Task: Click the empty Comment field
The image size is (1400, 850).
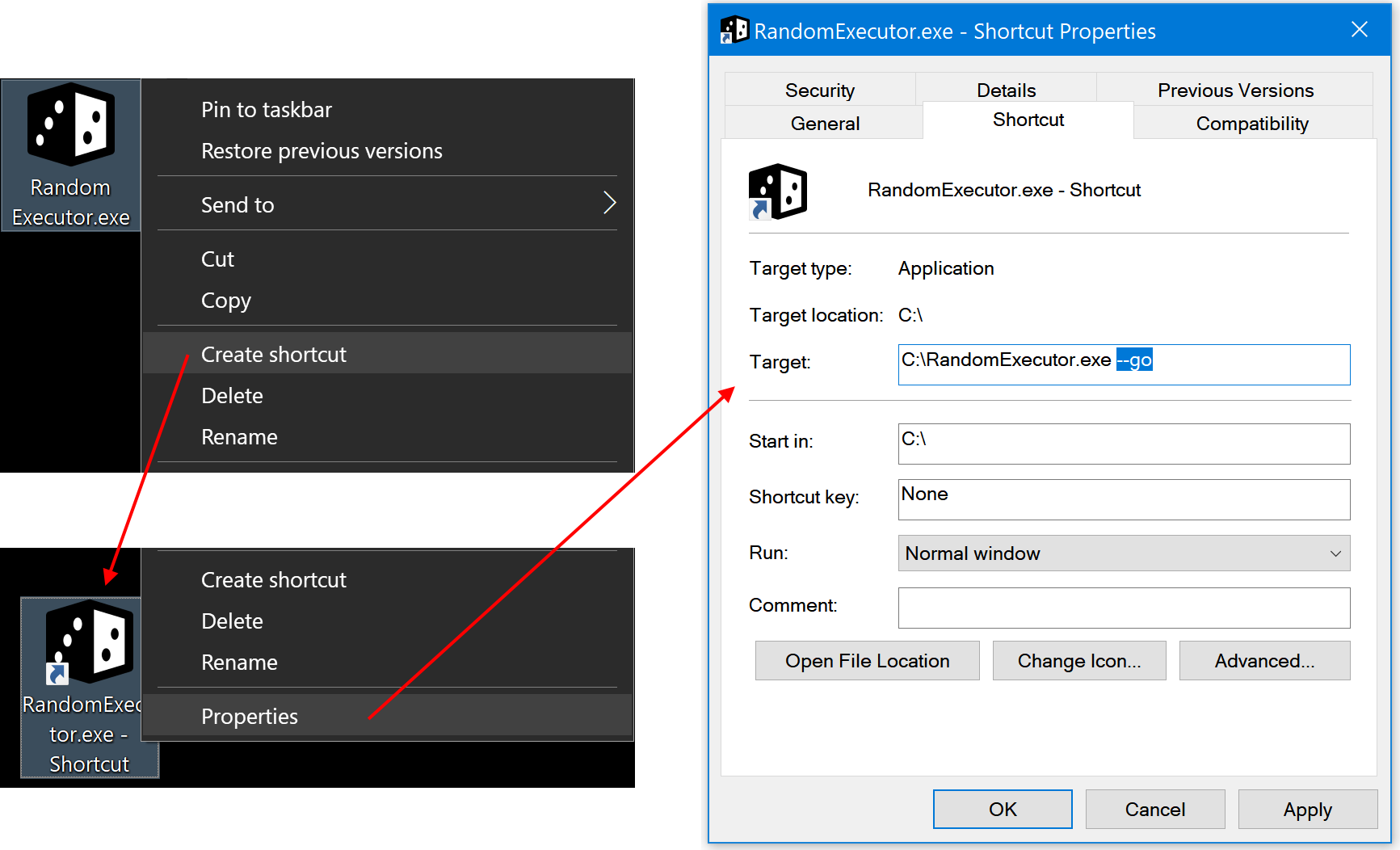Action: point(1123,608)
